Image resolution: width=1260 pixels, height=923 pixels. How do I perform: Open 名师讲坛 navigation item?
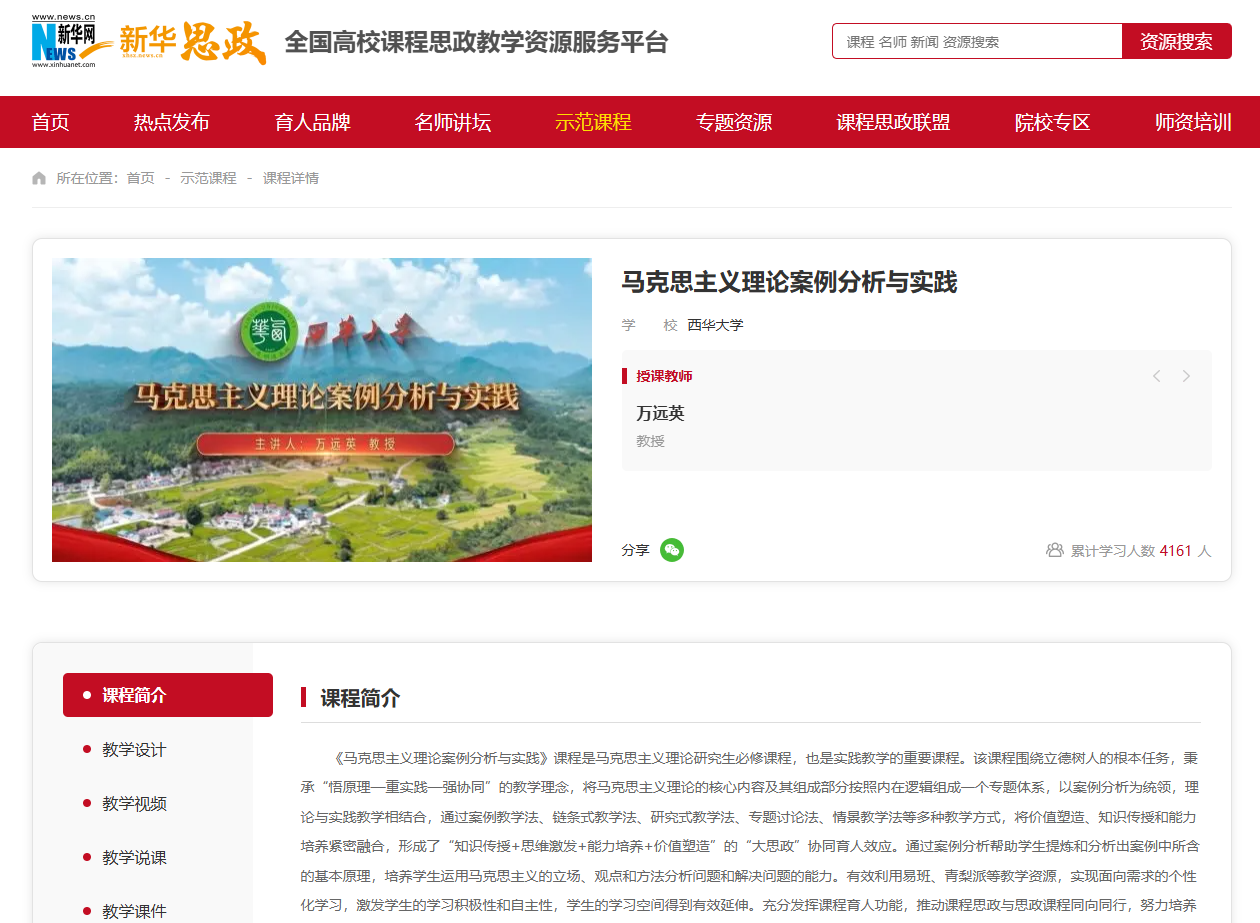click(453, 122)
